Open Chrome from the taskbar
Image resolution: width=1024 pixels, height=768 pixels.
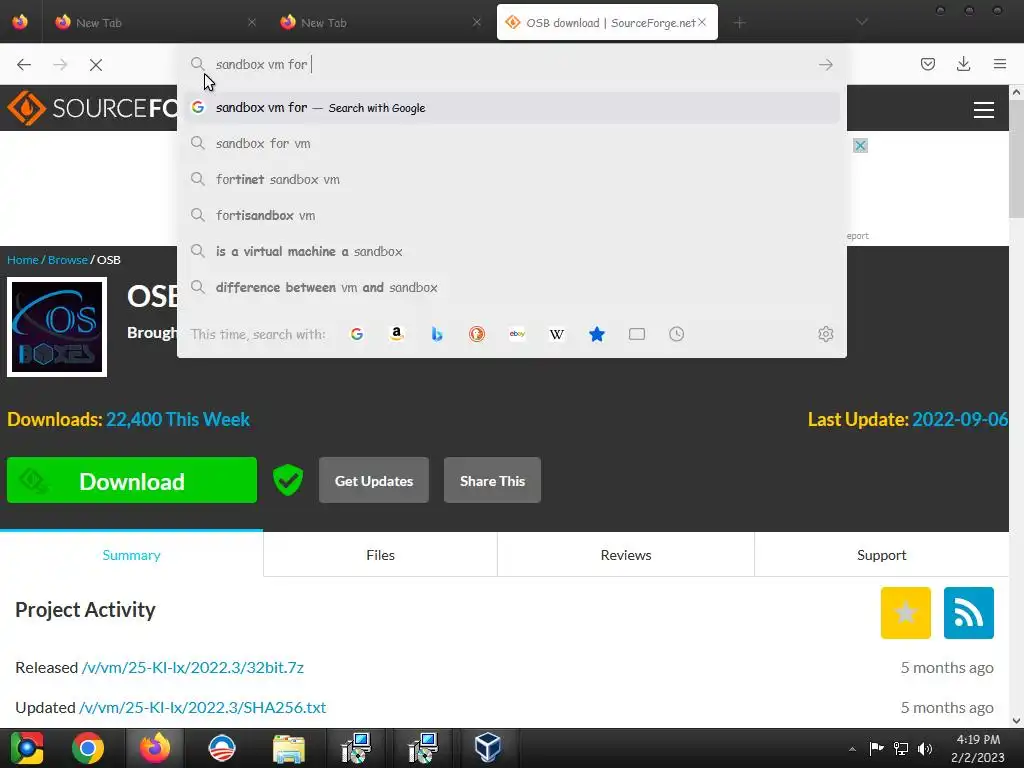click(88, 748)
